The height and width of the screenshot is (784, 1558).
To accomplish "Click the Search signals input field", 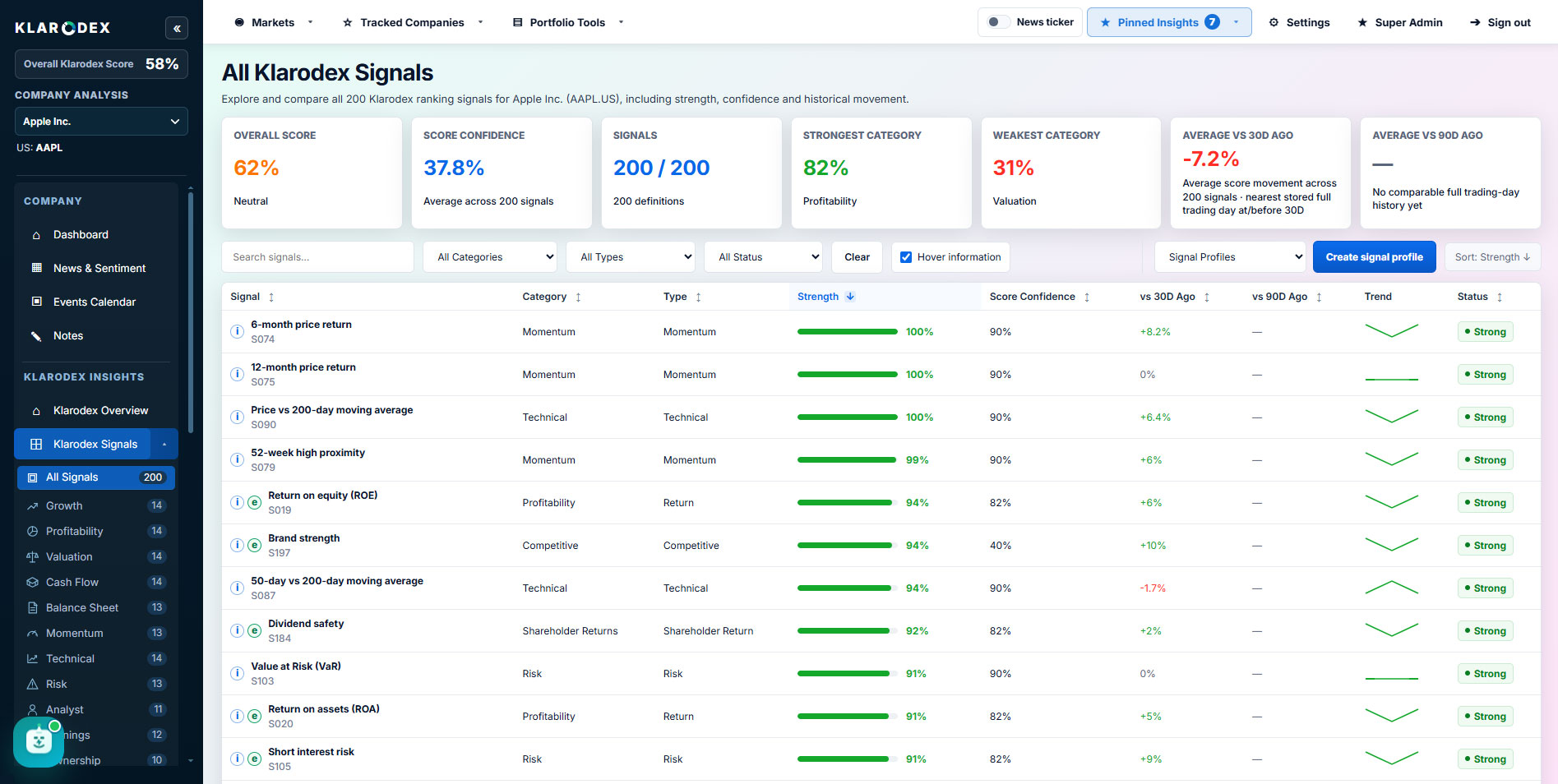I will click(317, 257).
